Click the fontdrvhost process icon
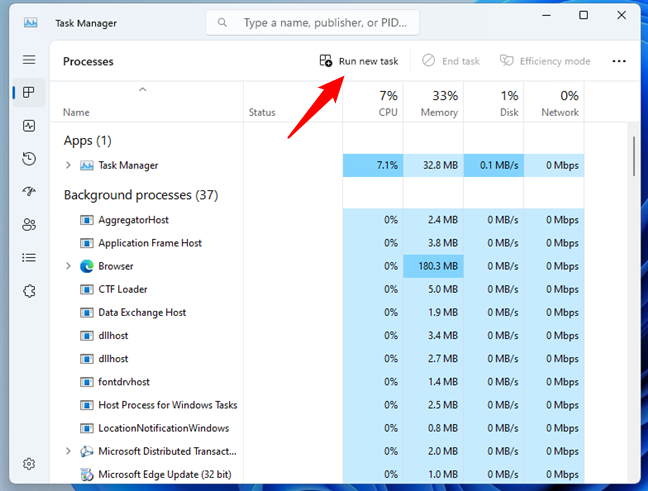Screen dimensions: 648x491 coord(86,382)
